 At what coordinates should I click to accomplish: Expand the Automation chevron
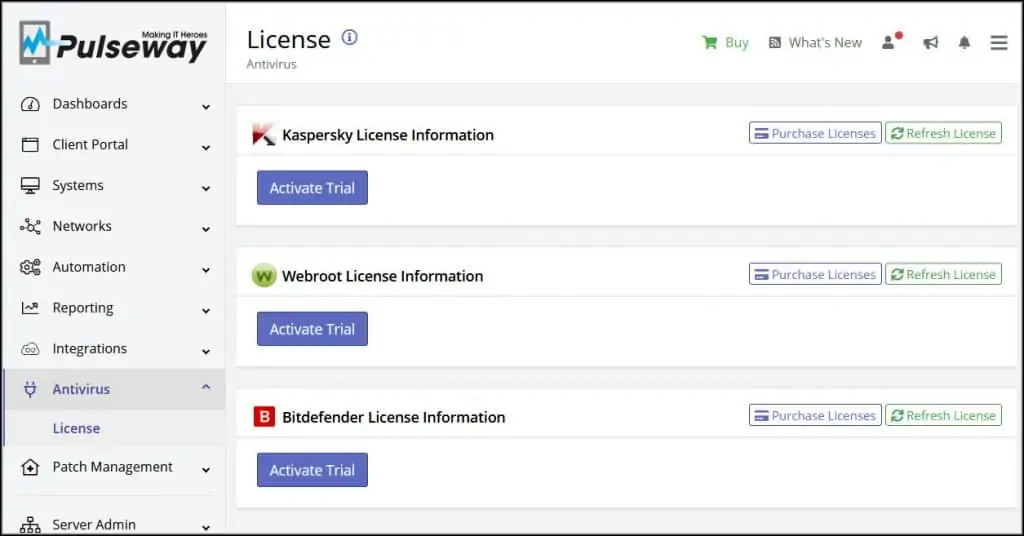[206, 270]
